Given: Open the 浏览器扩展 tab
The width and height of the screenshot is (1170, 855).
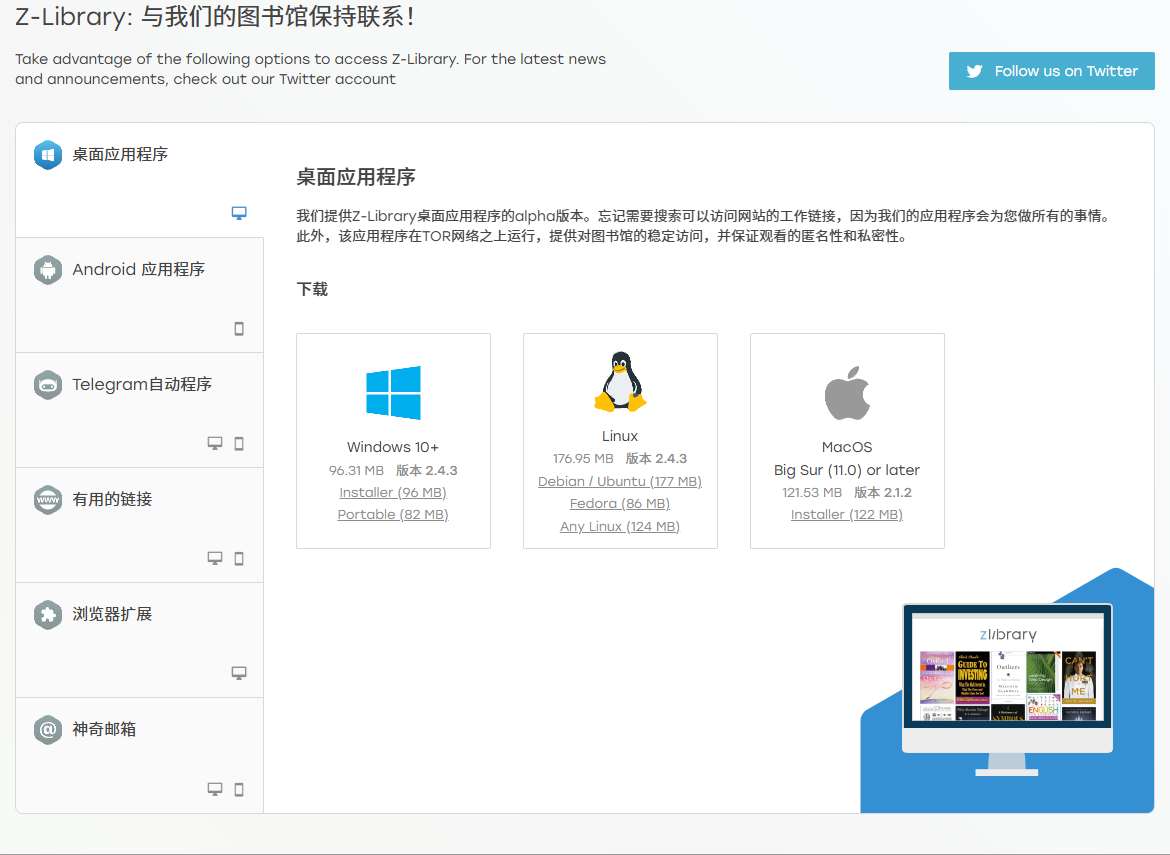Looking at the screenshot, I should [x=140, y=640].
